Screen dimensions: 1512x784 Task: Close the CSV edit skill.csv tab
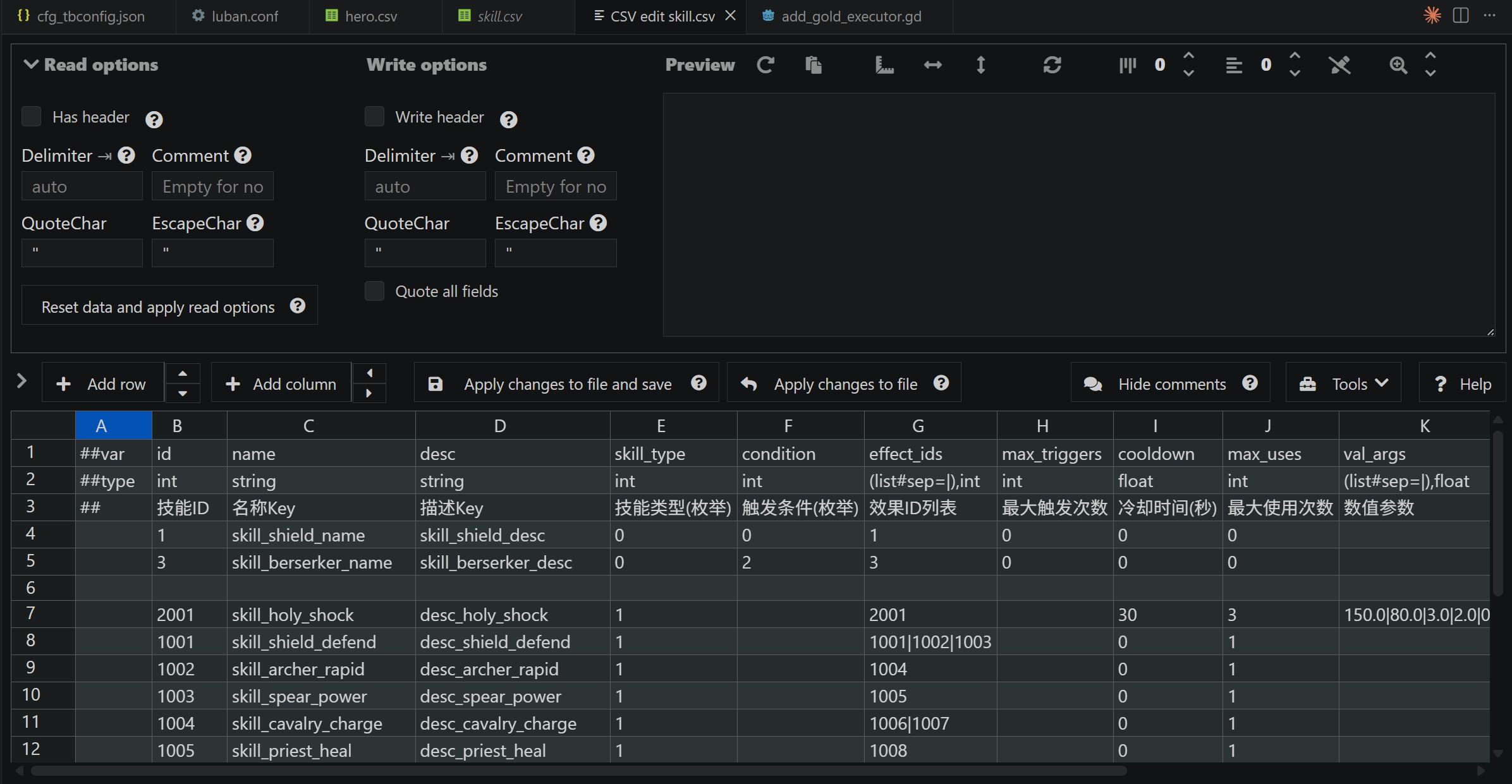(x=730, y=15)
